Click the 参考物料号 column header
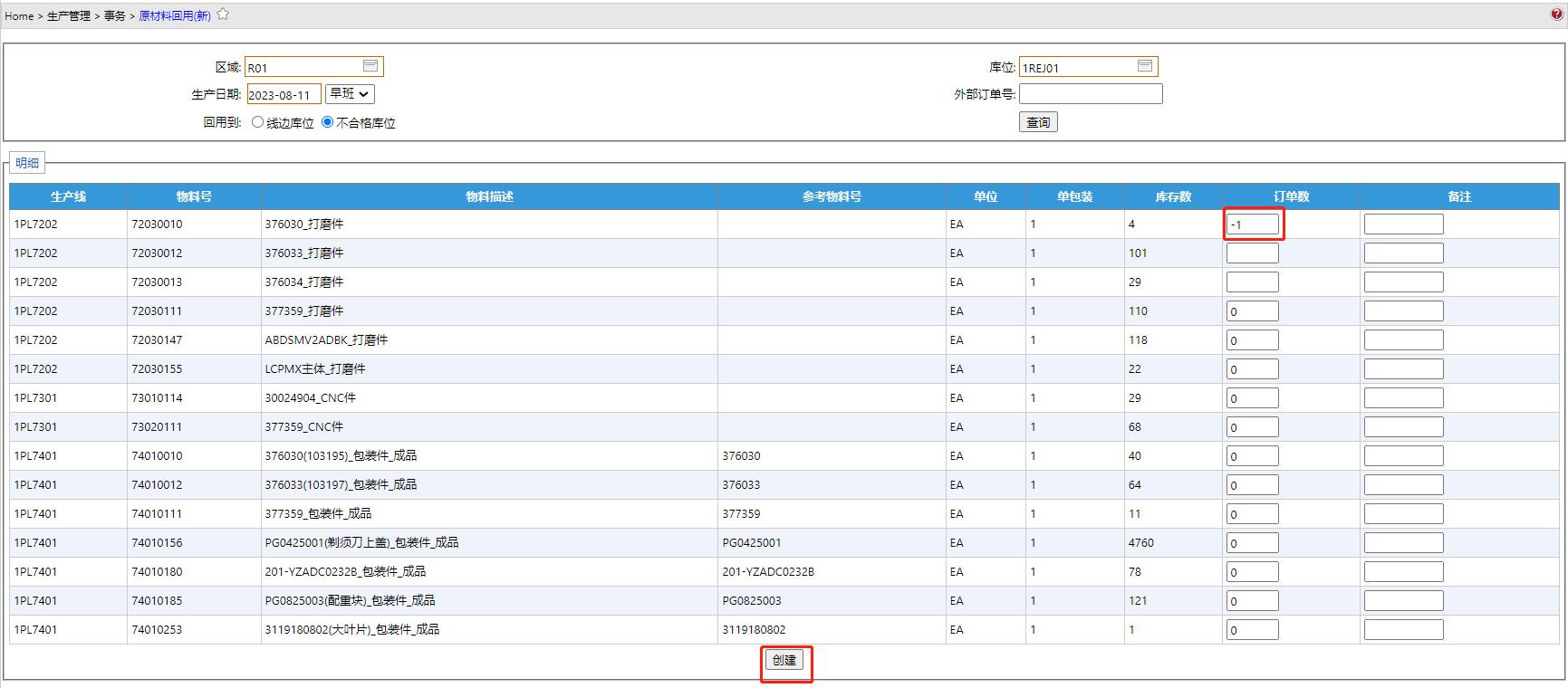 pyautogui.click(x=832, y=196)
